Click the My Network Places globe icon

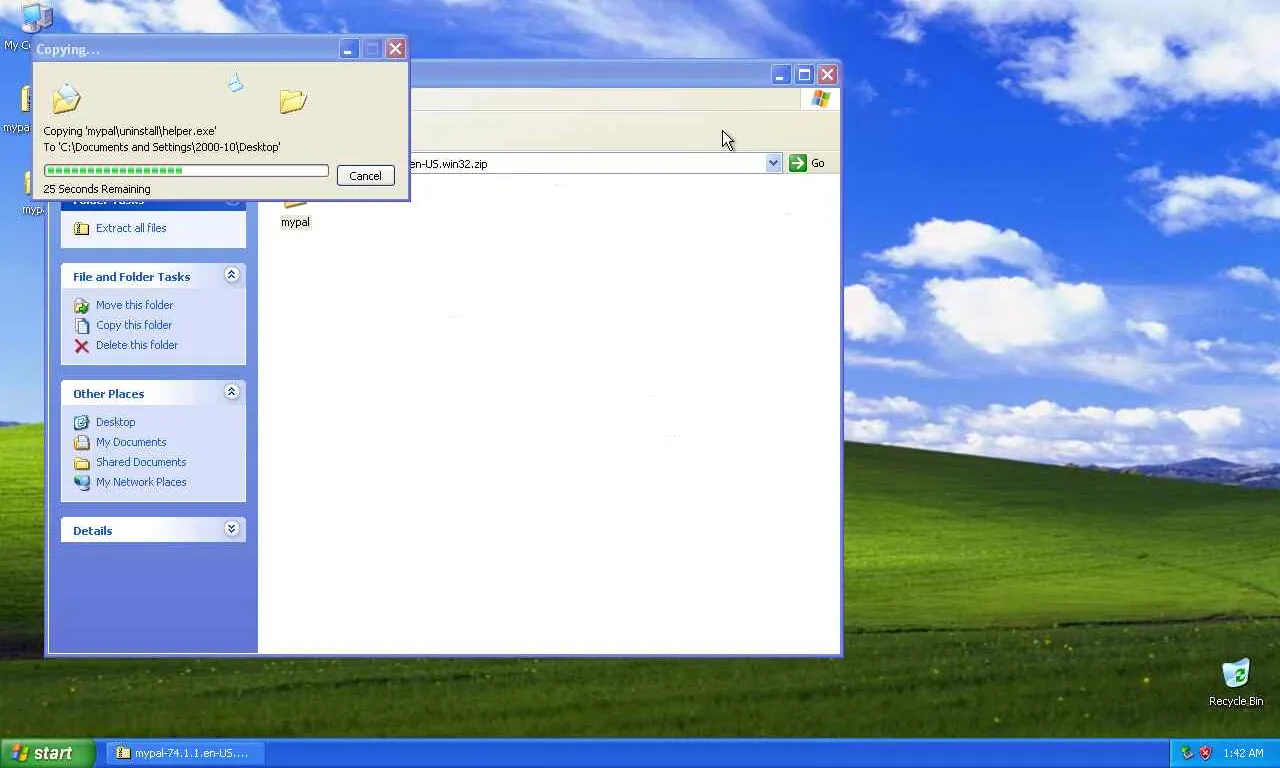(82, 482)
